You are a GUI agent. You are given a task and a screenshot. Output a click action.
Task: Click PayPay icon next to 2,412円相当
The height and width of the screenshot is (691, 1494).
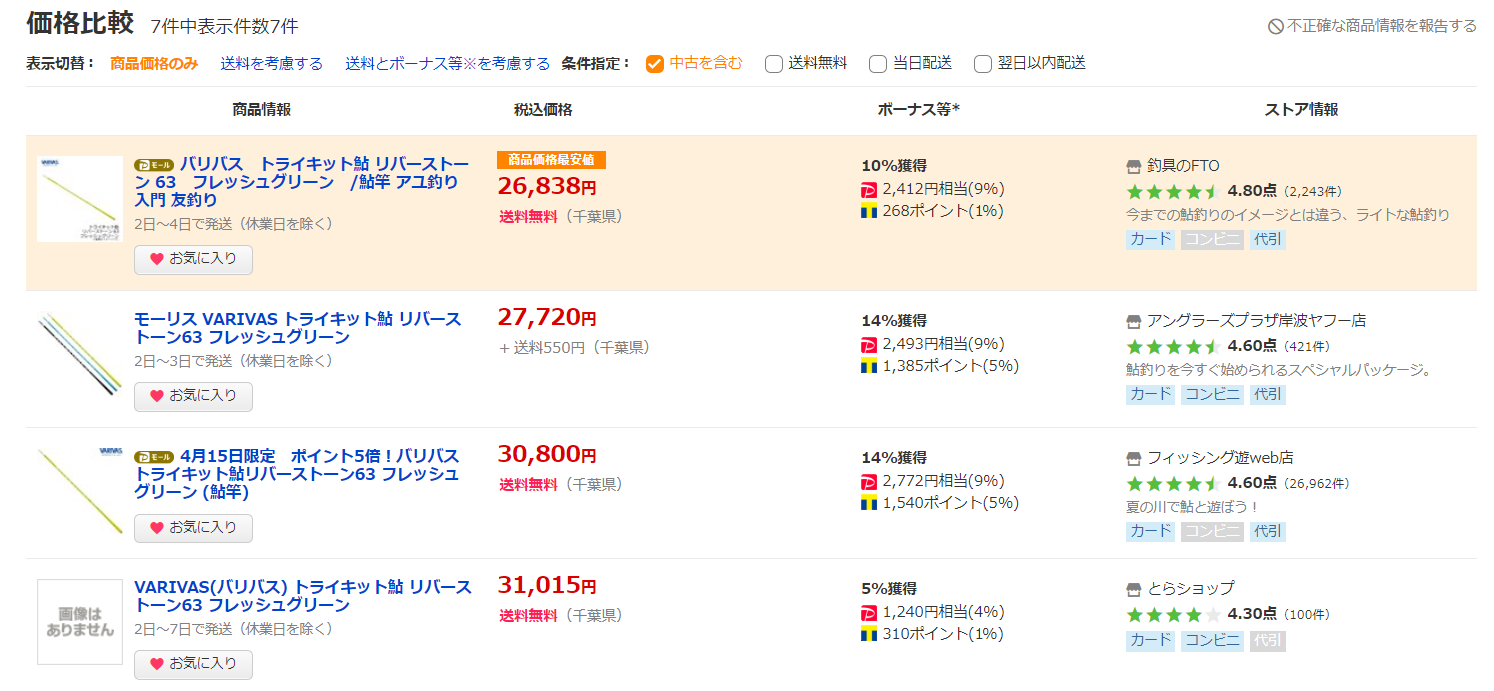[x=869, y=189]
